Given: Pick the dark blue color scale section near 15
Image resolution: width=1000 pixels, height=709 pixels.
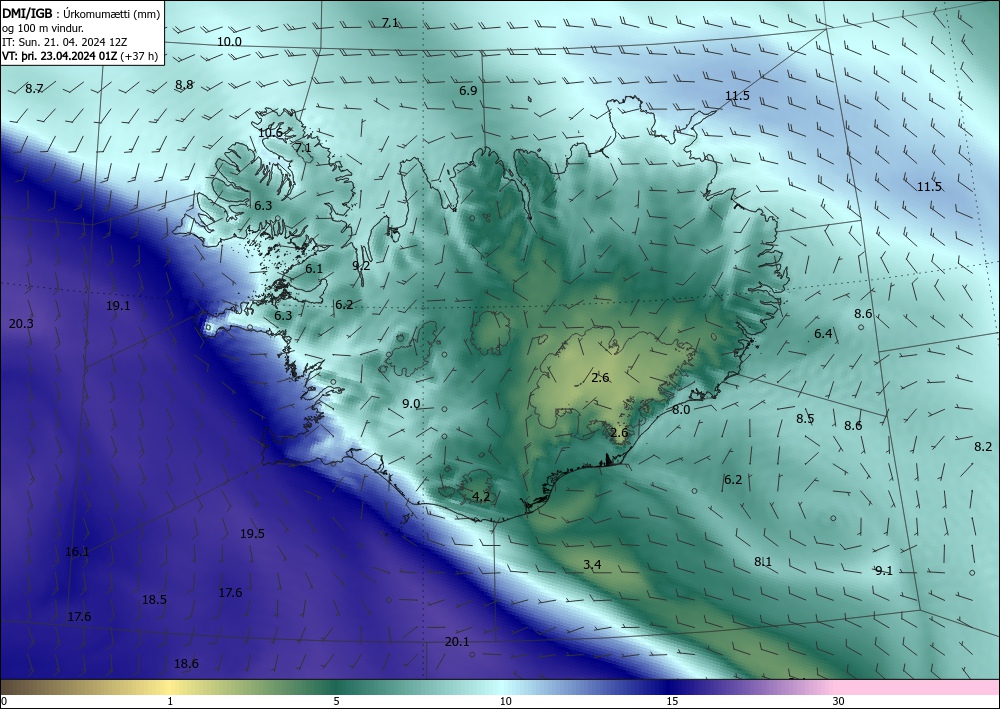Looking at the screenshot, I should [666, 687].
